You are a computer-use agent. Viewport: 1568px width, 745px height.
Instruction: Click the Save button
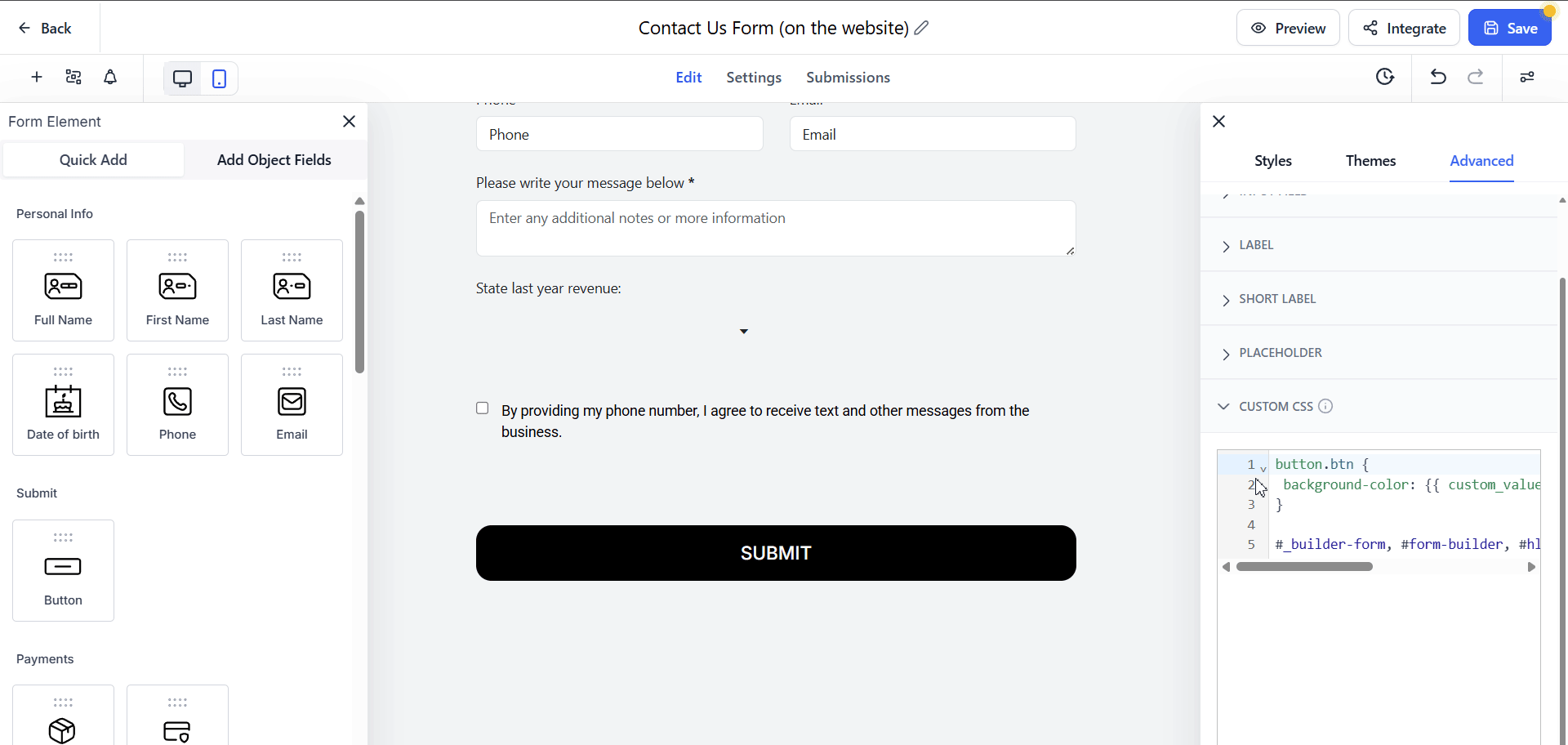point(1510,28)
